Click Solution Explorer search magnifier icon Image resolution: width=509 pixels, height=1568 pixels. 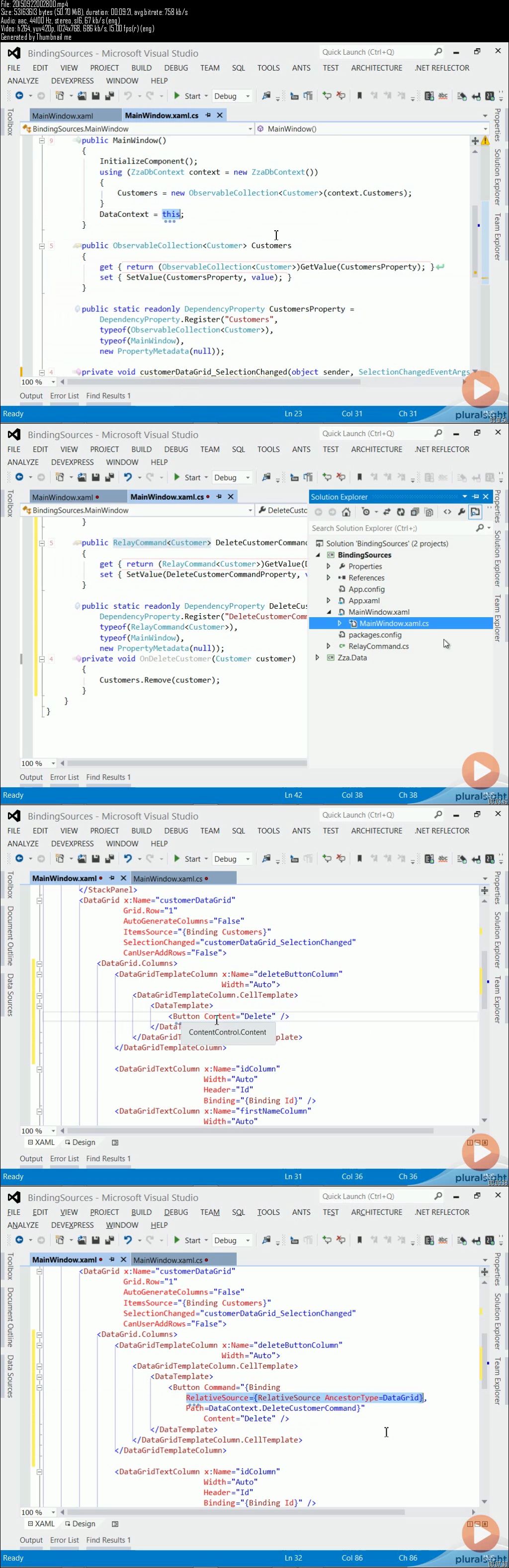pyautogui.click(x=480, y=528)
